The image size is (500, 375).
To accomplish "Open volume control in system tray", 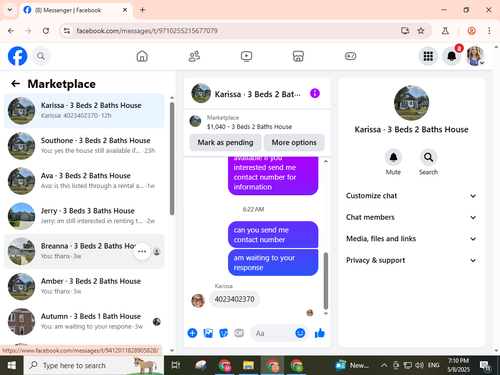I will (419, 365).
